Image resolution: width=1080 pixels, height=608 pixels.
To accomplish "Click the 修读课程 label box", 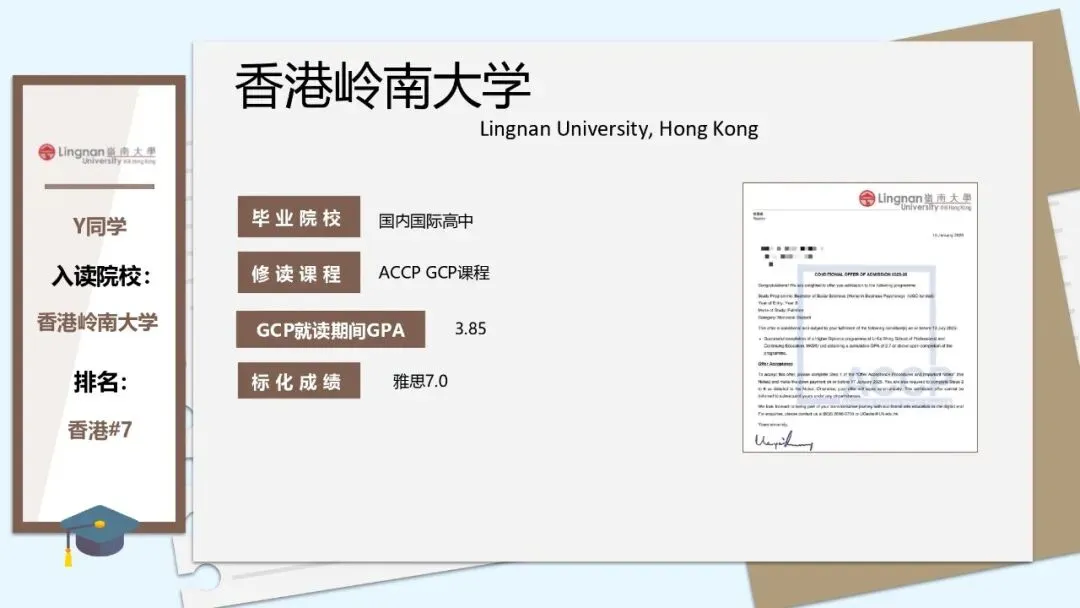I will (x=298, y=273).
